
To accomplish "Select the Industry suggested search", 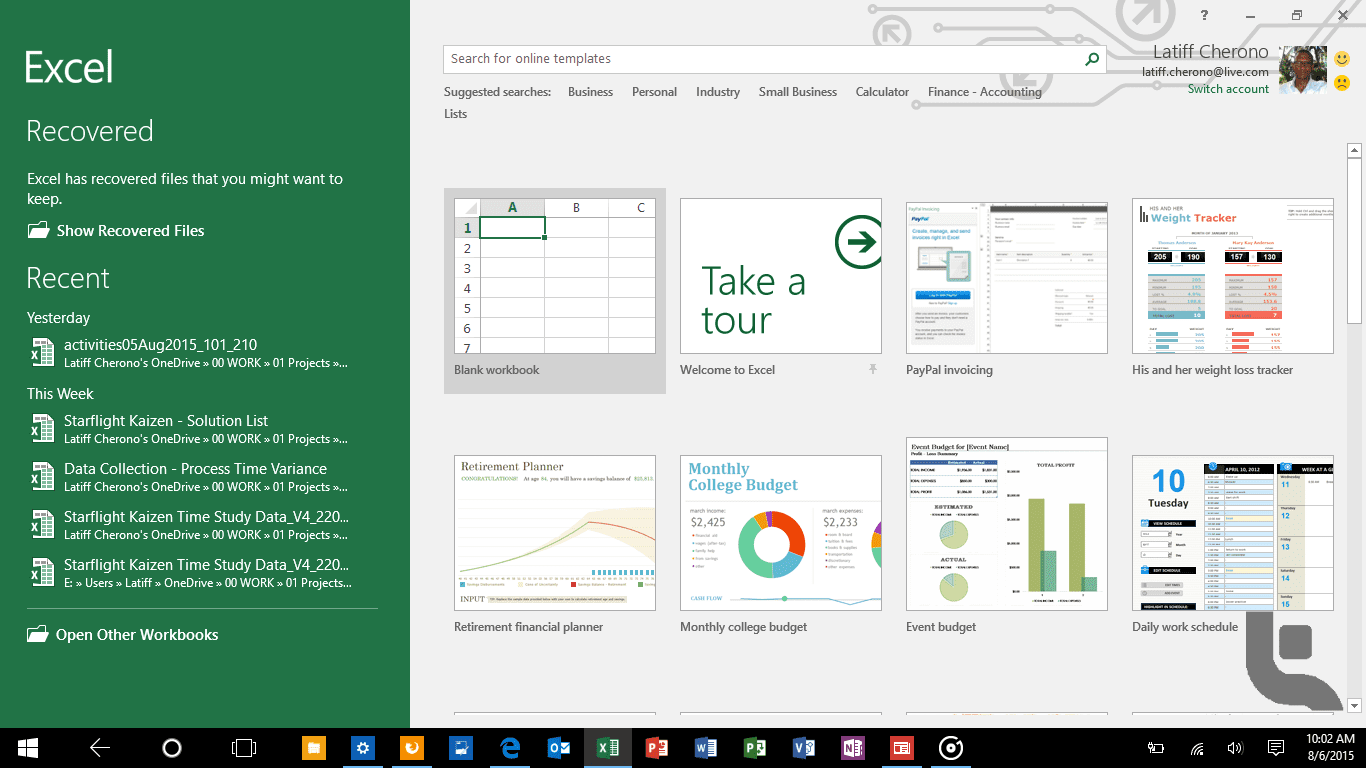I will pyautogui.click(x=718, y=92).
